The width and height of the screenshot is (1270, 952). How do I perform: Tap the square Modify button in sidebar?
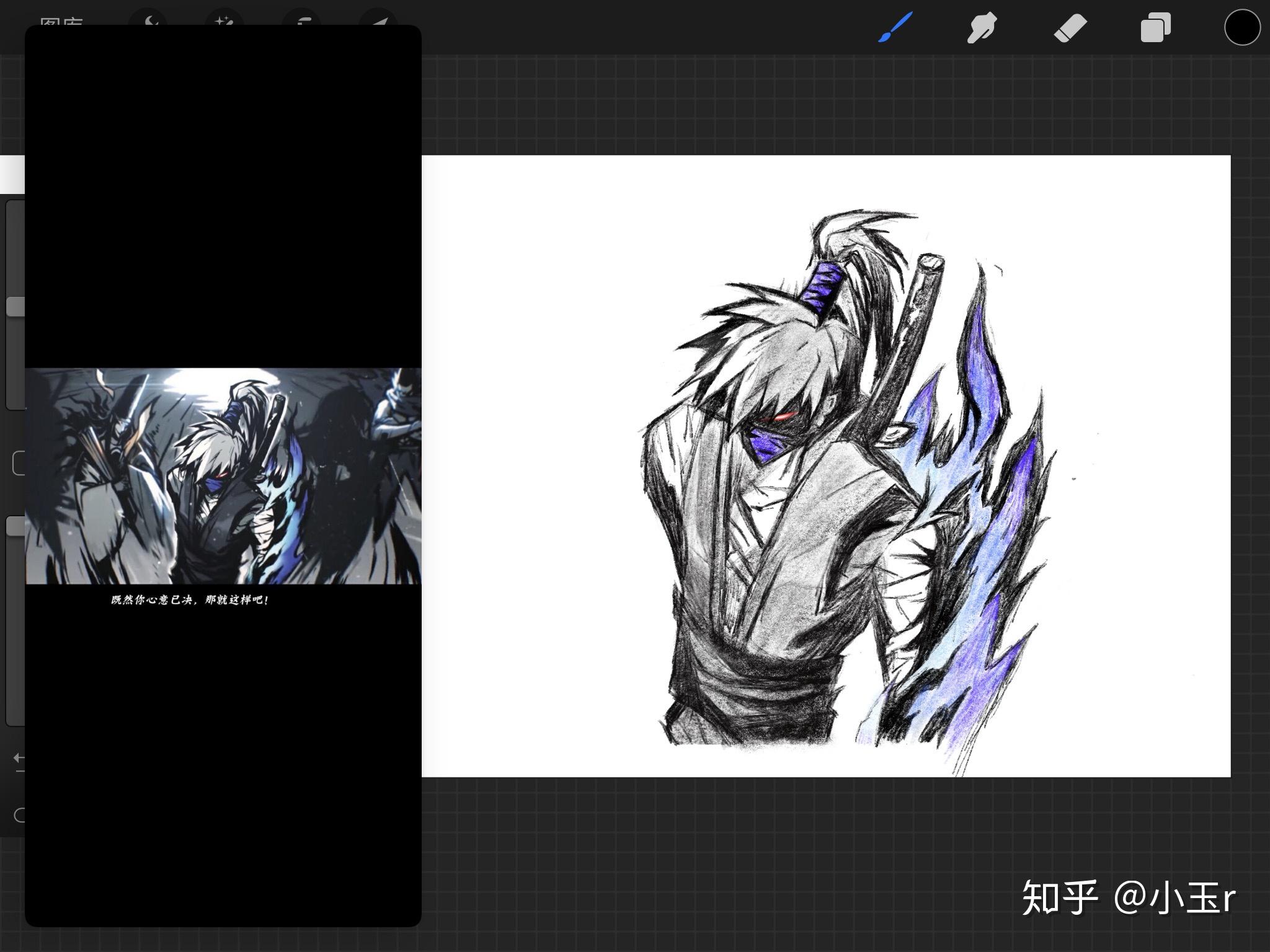click(x=19, y=463)
